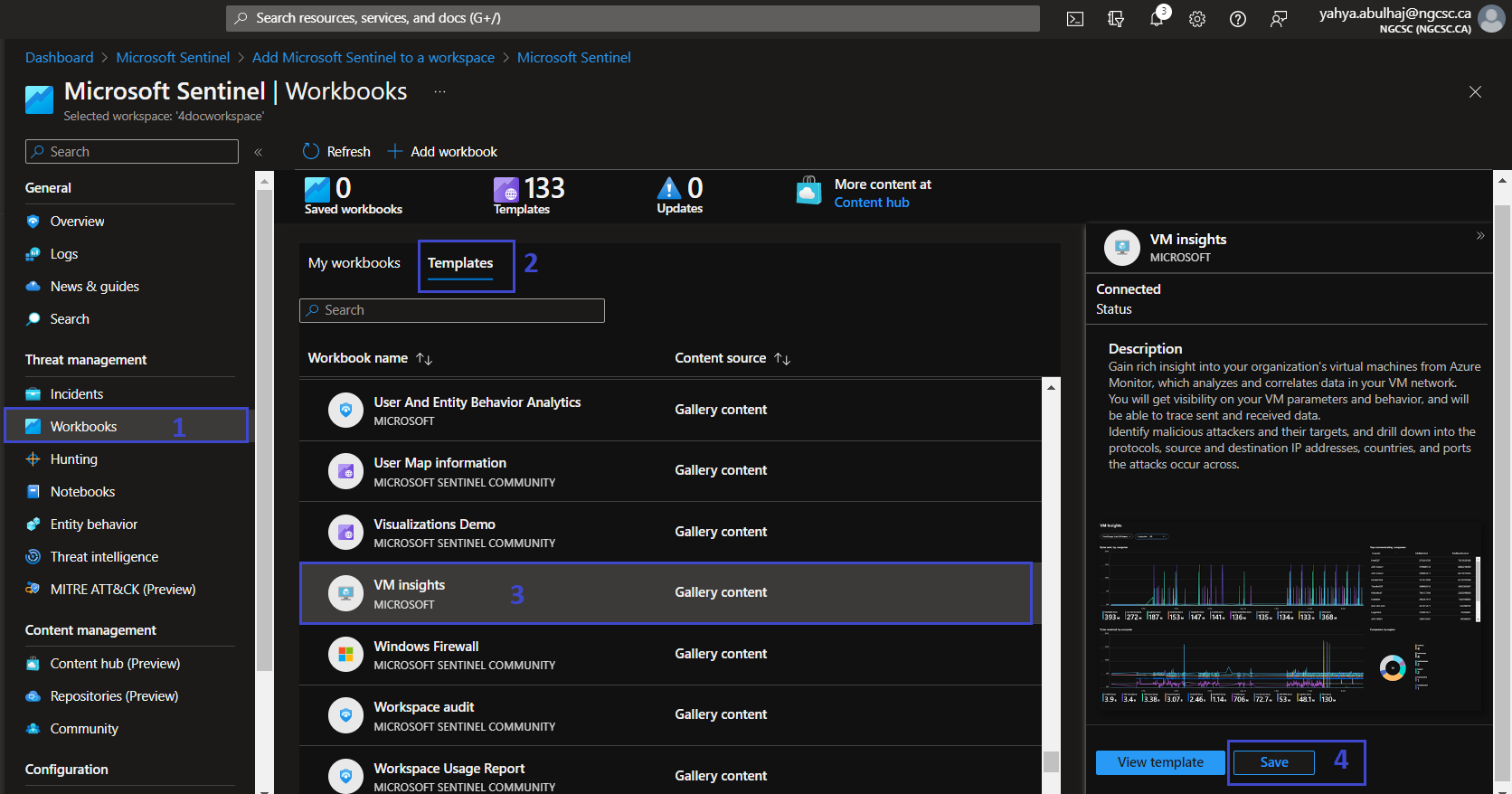
Task: Click Add Microsoft Sentinel to a workspace breadcrumb
Action: (x=373, y=57)
